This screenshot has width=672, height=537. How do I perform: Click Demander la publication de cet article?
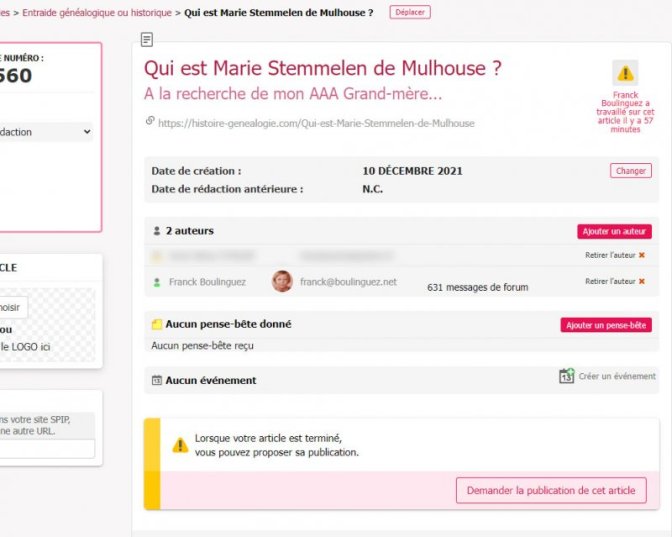551,490
